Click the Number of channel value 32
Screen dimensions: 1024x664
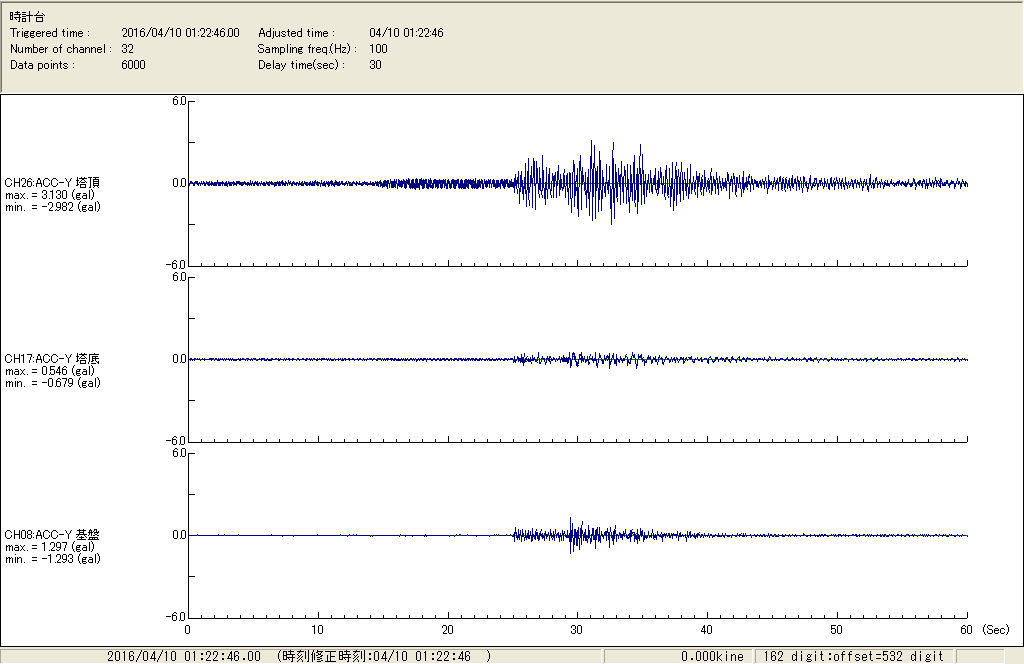tap(127, 49)
